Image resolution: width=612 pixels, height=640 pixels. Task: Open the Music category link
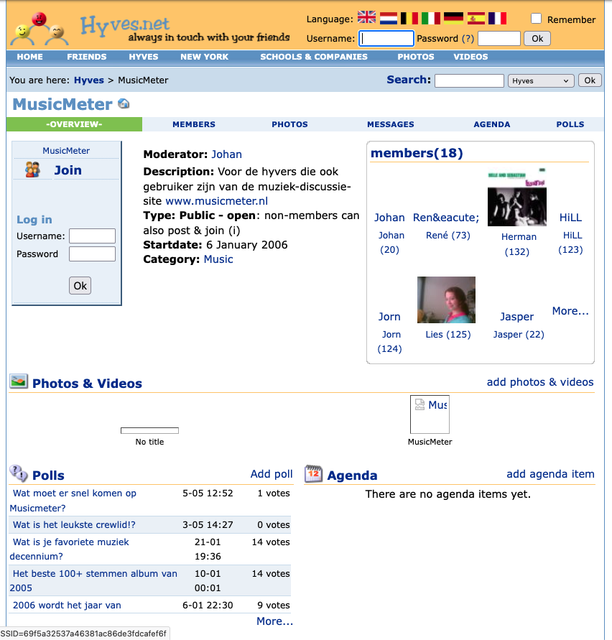tap(218, 259)
